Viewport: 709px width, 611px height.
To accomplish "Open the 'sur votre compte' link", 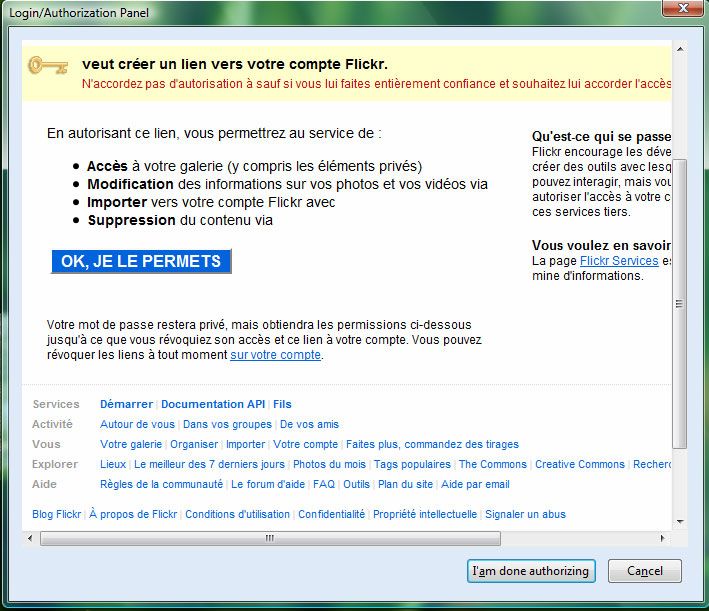I will tap(275, 355).
